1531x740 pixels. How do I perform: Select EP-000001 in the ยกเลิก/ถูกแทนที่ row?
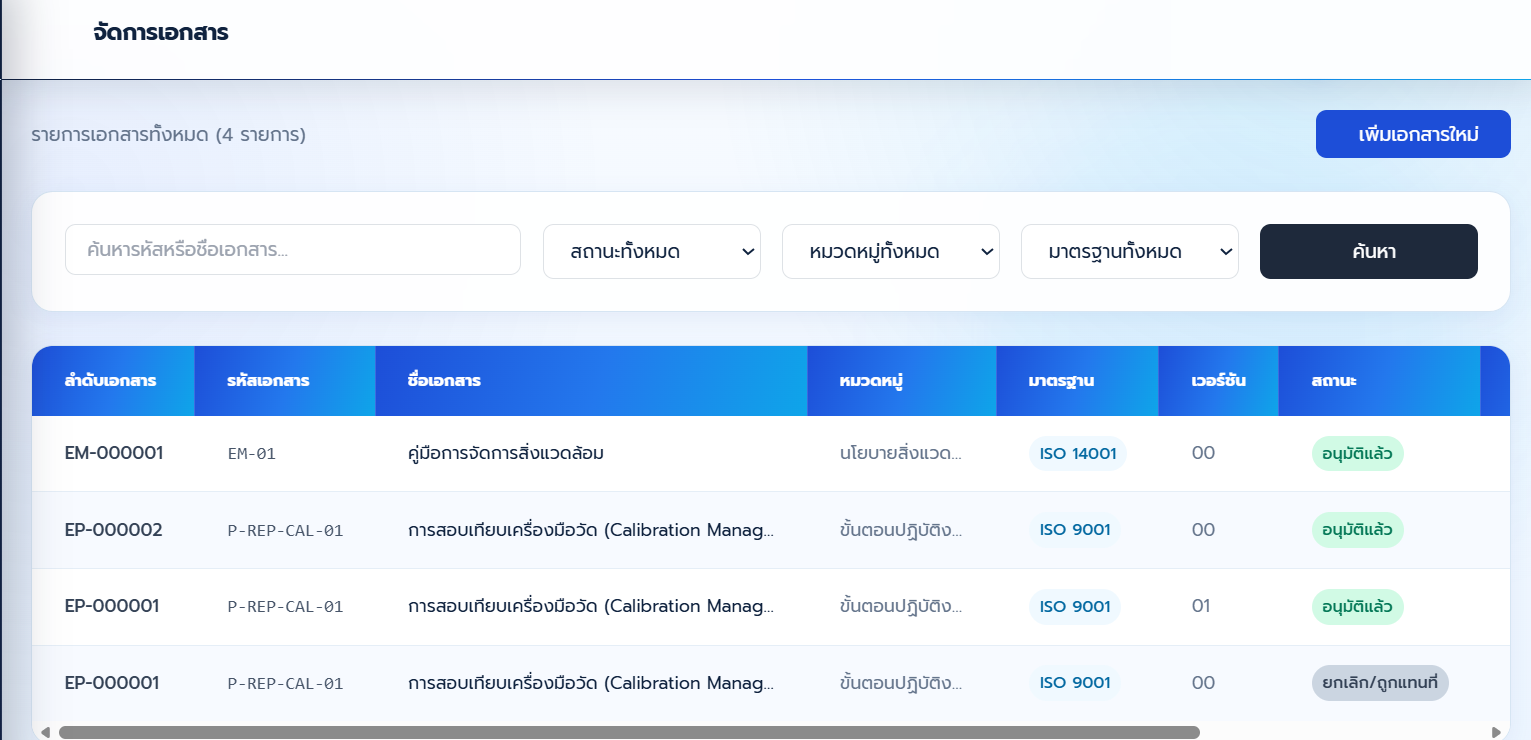pyautogui.click(x=112, y=683)
